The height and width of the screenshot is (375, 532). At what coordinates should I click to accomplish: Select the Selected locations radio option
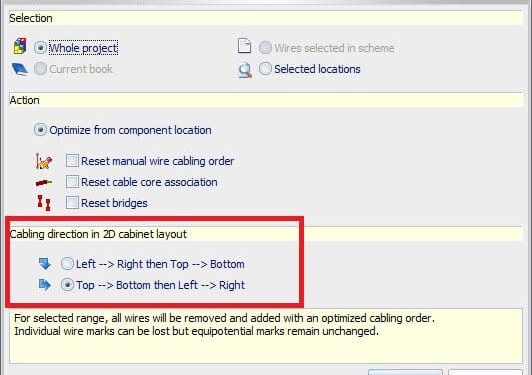[265, 69]
